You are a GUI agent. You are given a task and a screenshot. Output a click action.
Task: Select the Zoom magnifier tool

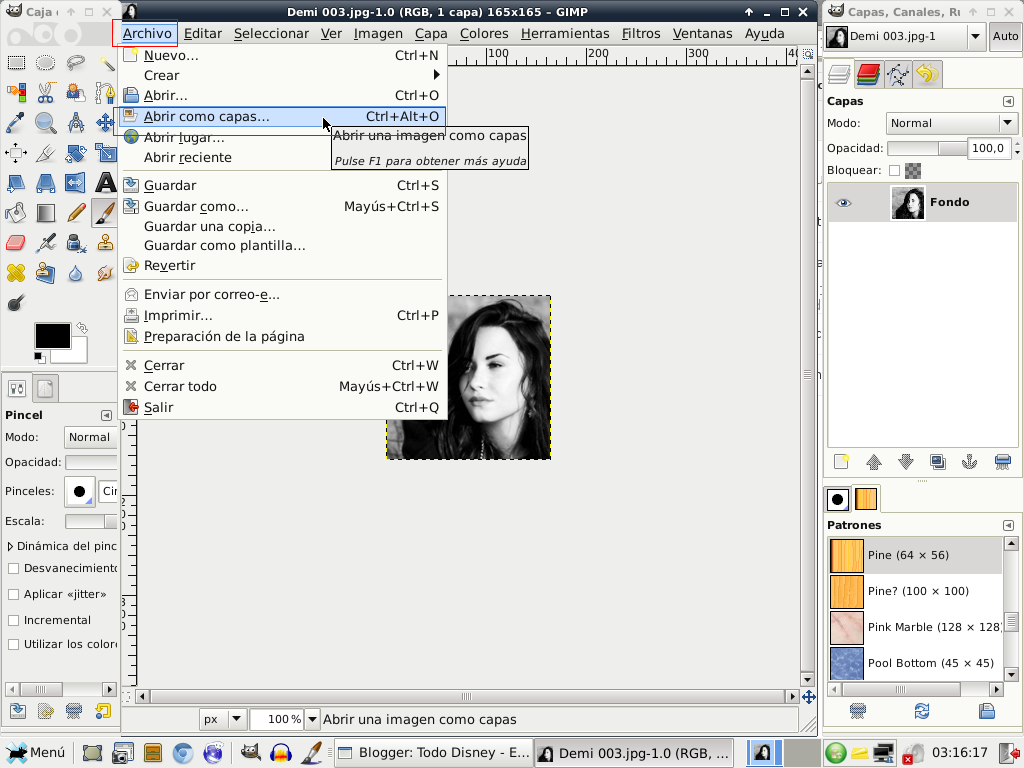[x=45, y=123]
